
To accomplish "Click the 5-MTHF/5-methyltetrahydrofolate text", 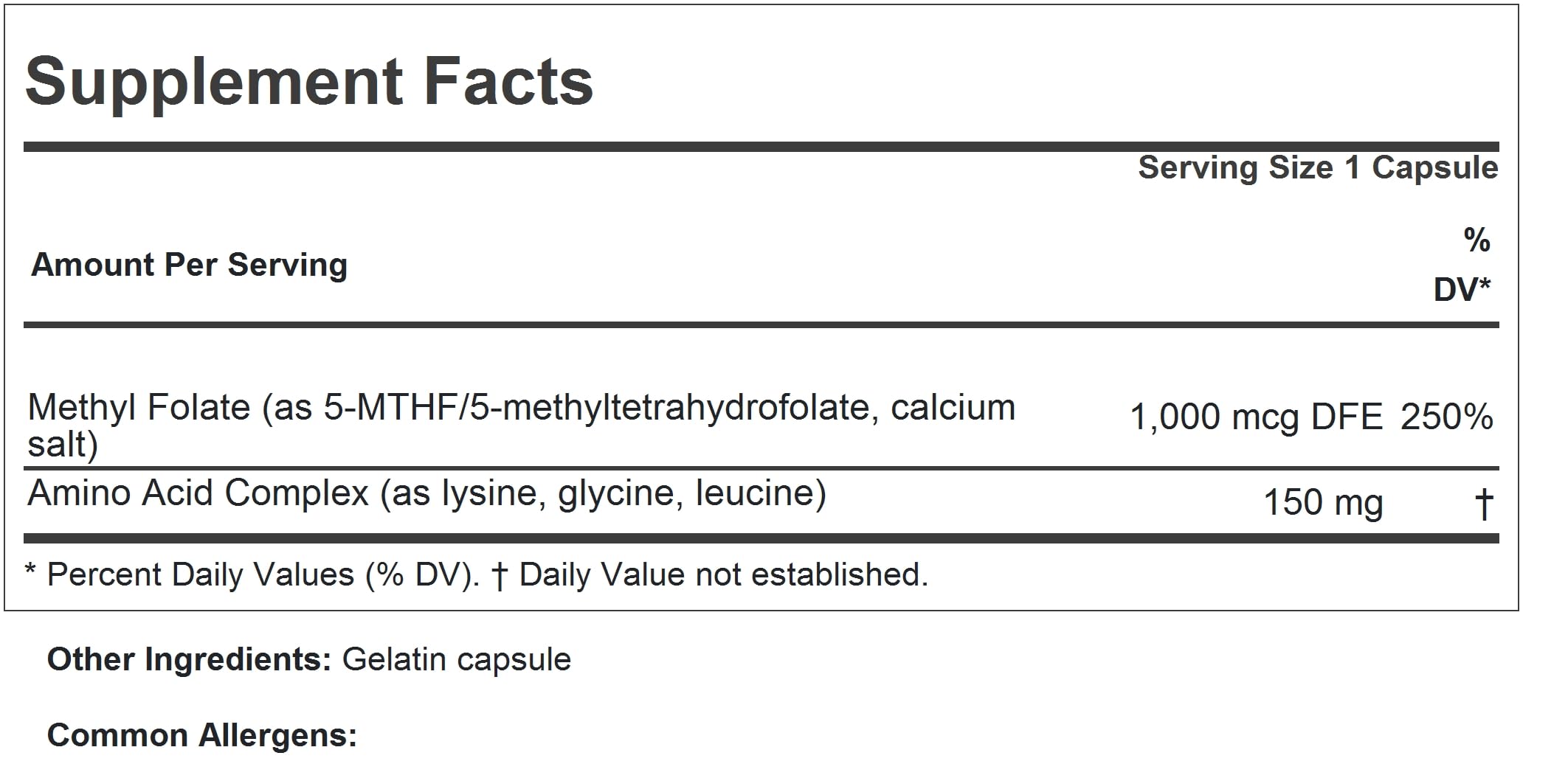I will (x=596, y=409).
